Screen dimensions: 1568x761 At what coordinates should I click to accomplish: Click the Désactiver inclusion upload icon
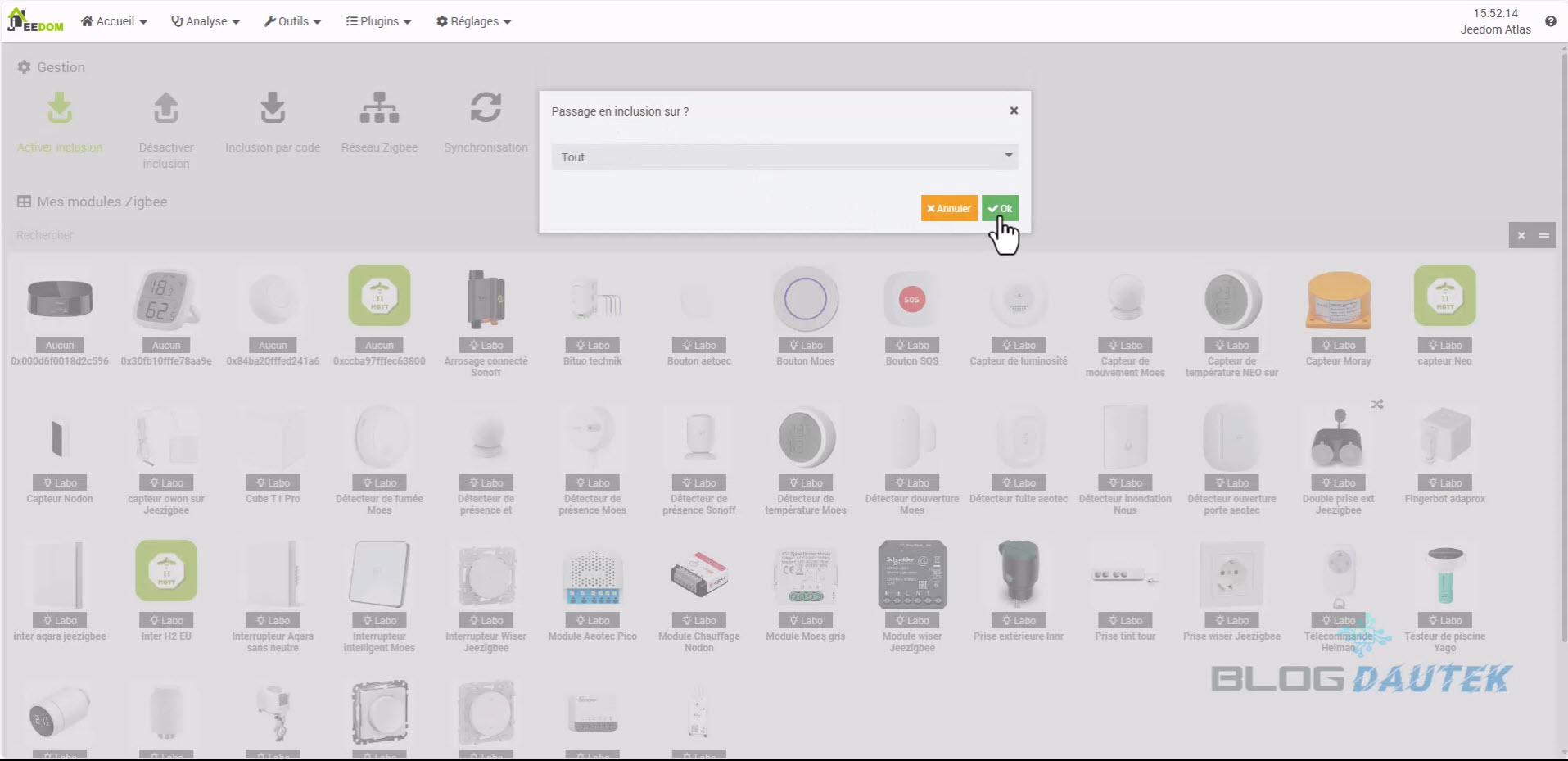[x=166, y=108]
